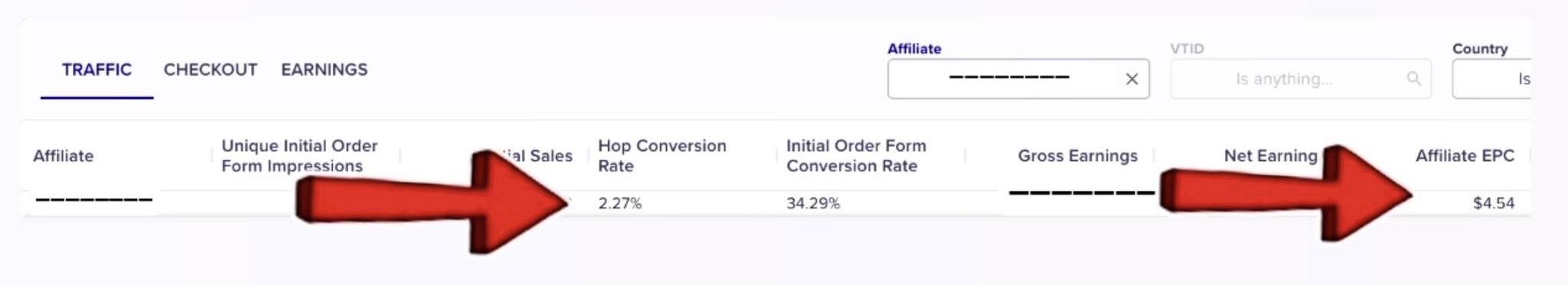This screenshot has height=285, width=1568.
Task: Sort by Unique Initial Order Form Impressions
Action: [x=299, y=156]
